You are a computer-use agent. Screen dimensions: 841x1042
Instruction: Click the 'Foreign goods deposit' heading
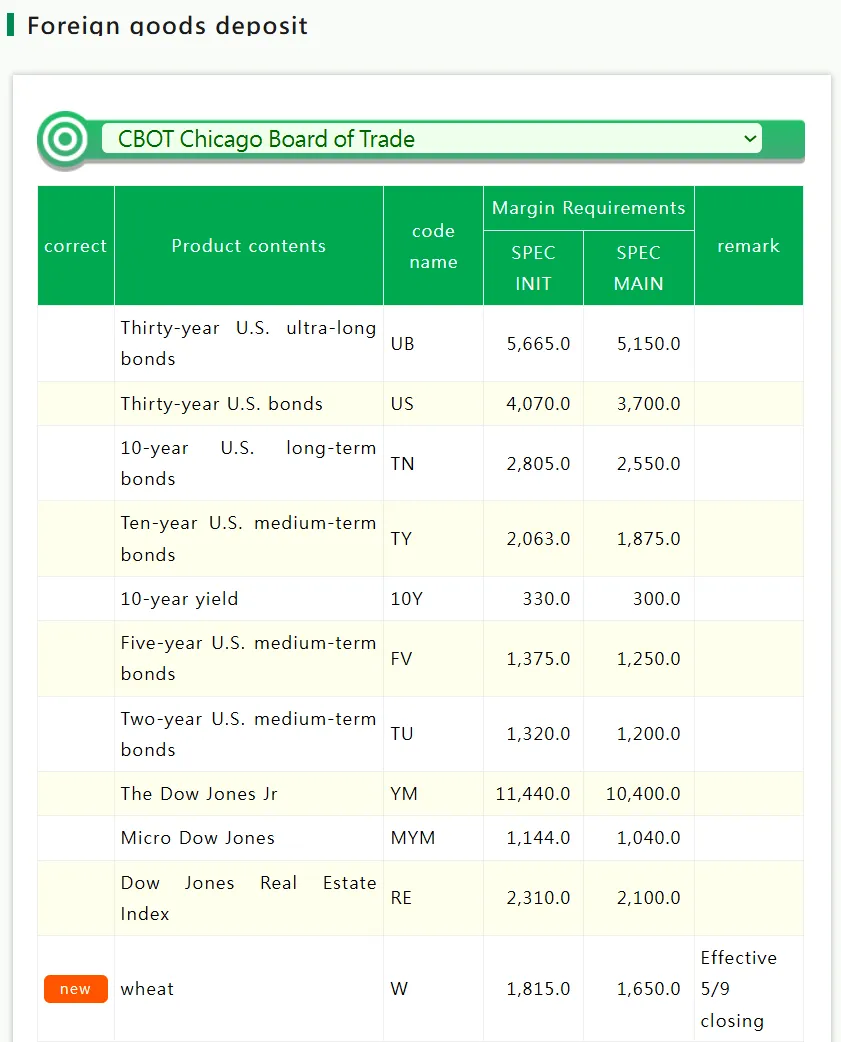click(167, 25)
